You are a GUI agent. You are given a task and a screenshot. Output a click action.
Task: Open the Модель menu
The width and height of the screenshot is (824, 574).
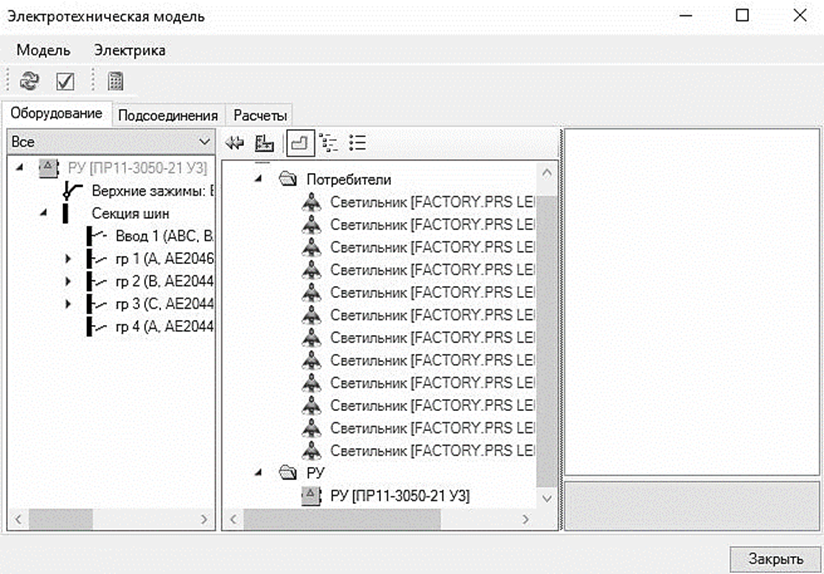pyautogui.click(x=43, y=50)
